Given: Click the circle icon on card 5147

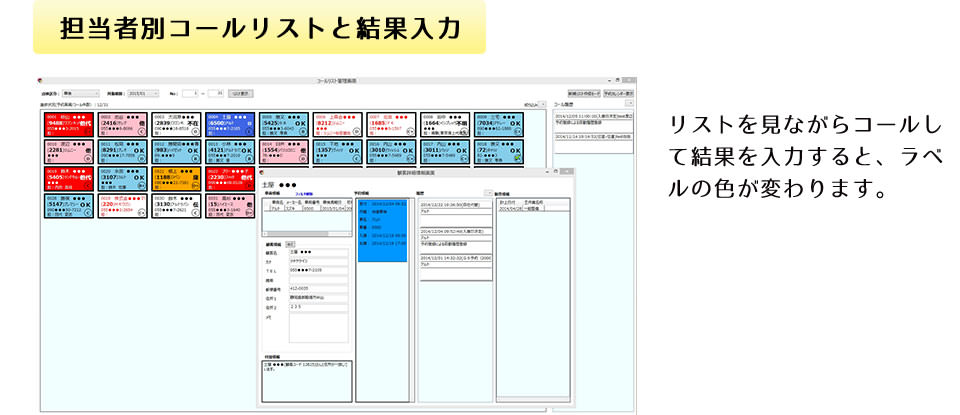Looking at the screenshot, I should [89, 212].
